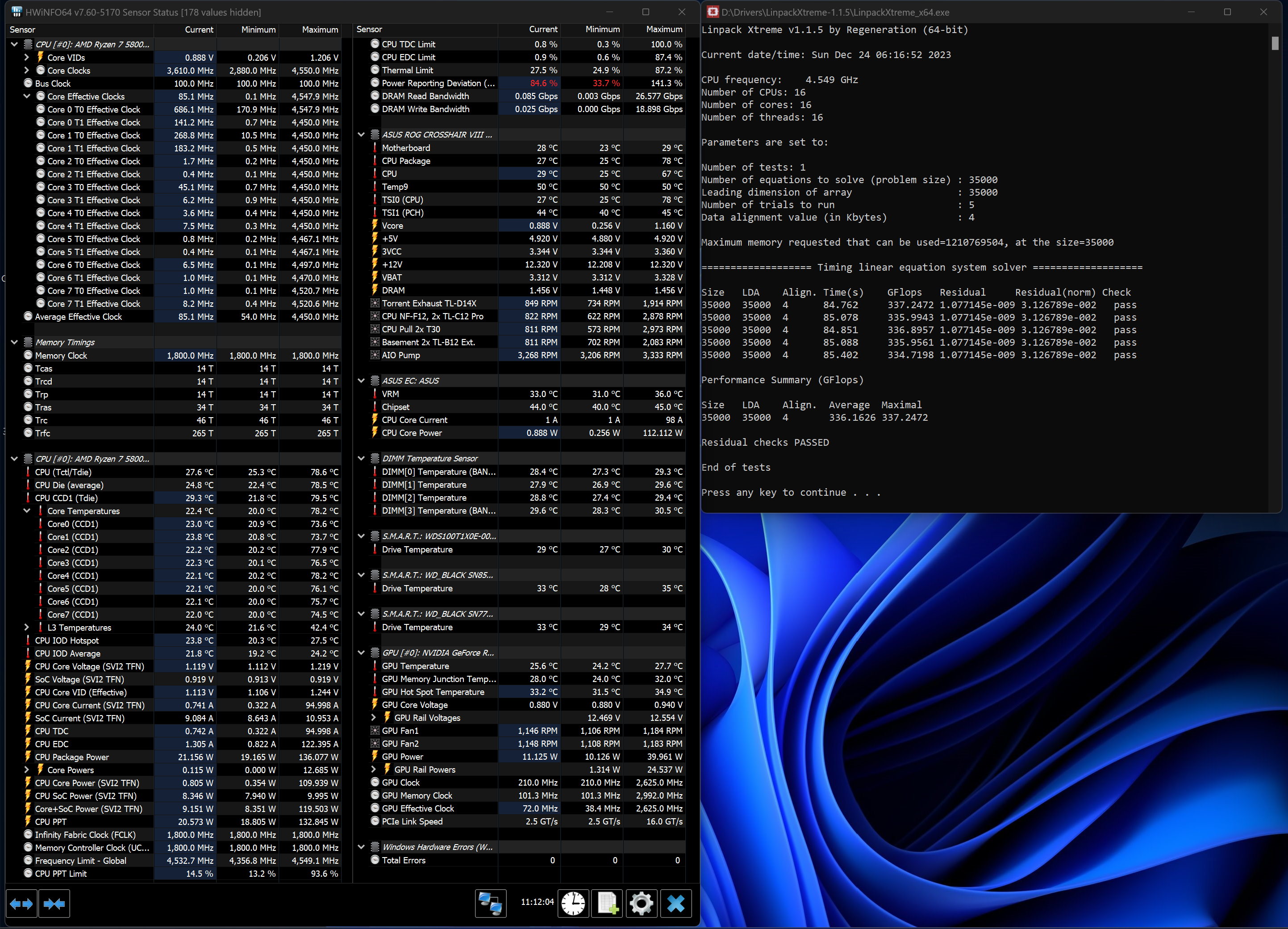Collapse the Windows Hardware Errors group
This screenshot has height=929, width=1288.
point(361,847)
